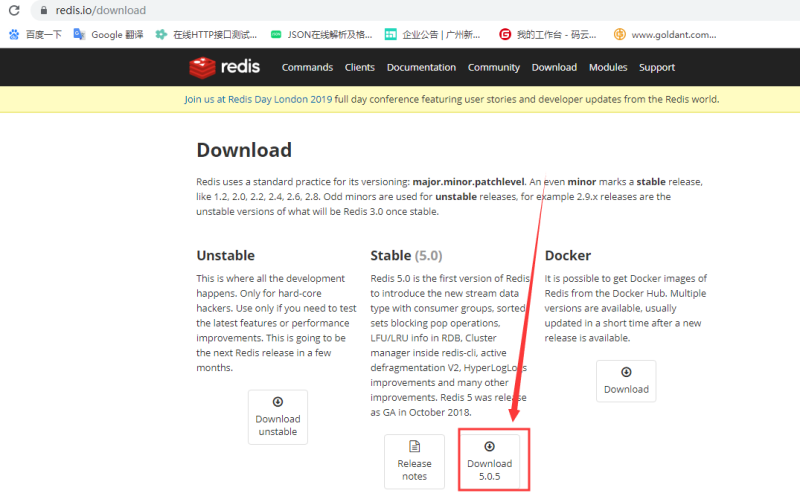Follow the Redis Day London 2019 link
Screen dimensions: 800x499
(x=258, y=99)
